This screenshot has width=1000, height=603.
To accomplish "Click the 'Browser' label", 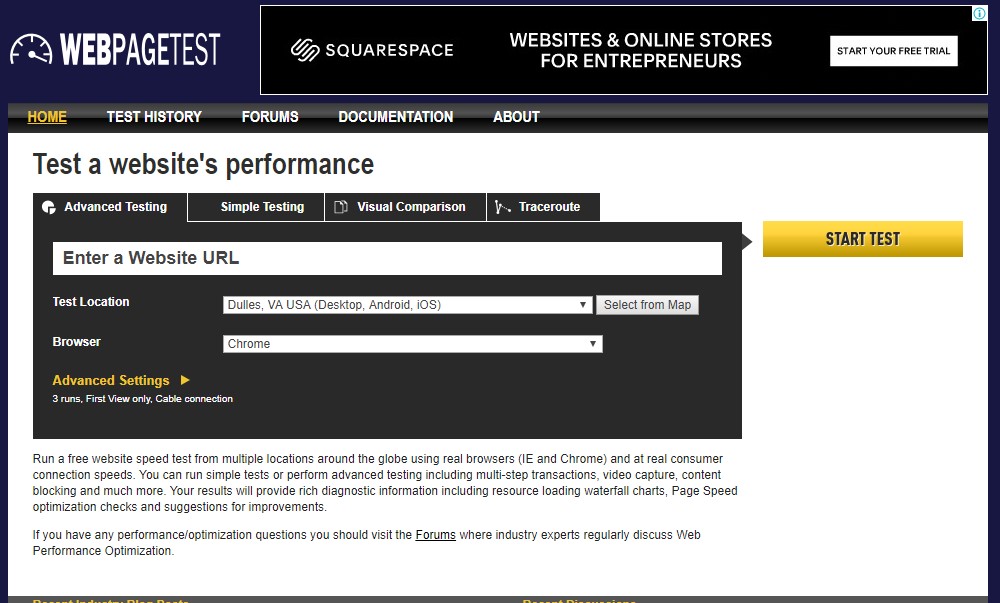I will click(77, 342).
